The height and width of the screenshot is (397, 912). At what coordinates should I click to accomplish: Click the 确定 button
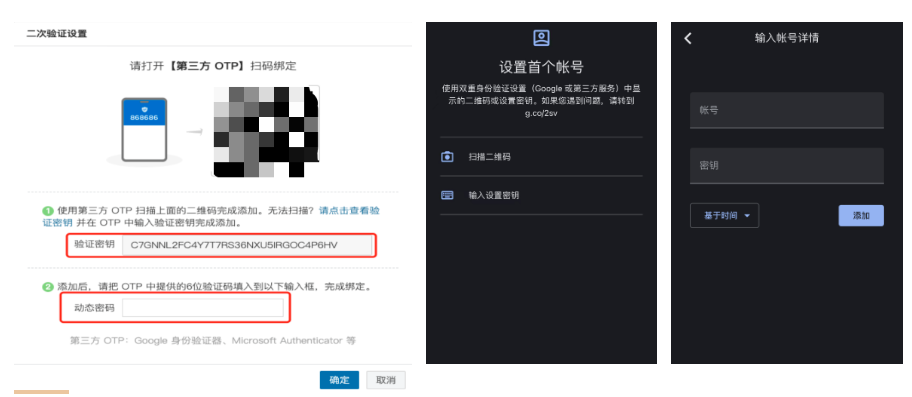(339, 380)
